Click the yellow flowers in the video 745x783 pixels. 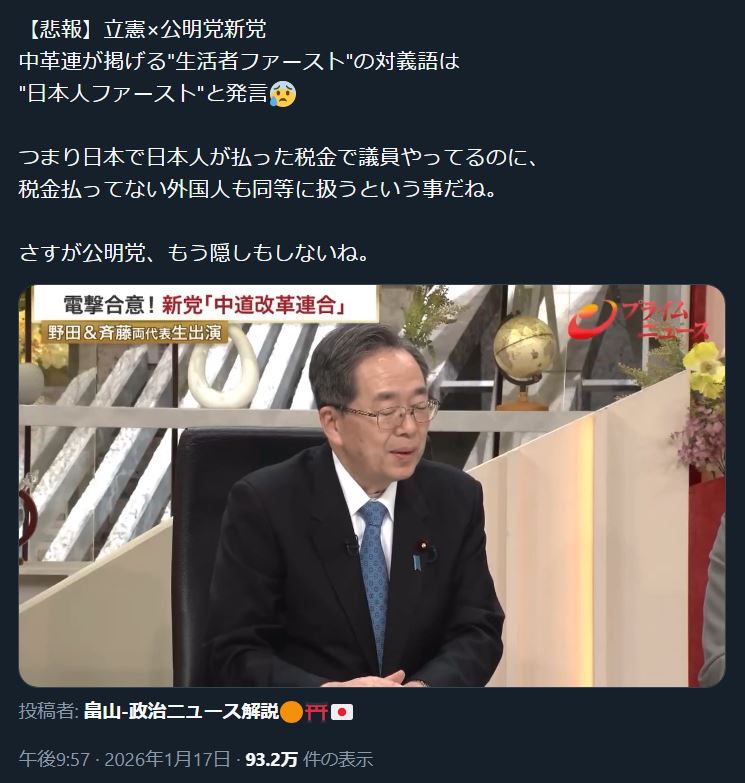pyautogui.click(x=704, y=370)
